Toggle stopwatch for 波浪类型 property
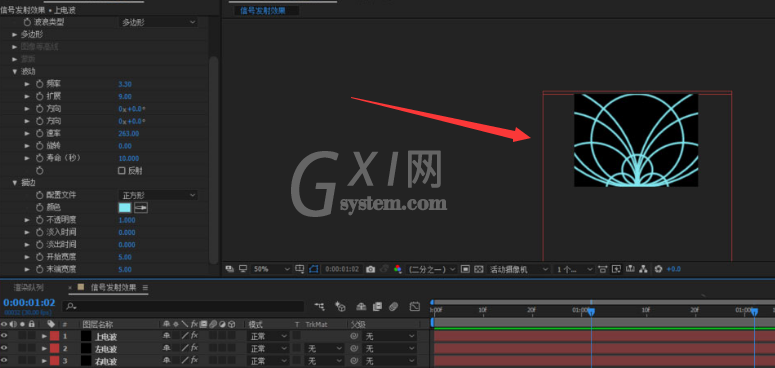The height and width of the screenshot is (368, 775). (x=27, y=22)
